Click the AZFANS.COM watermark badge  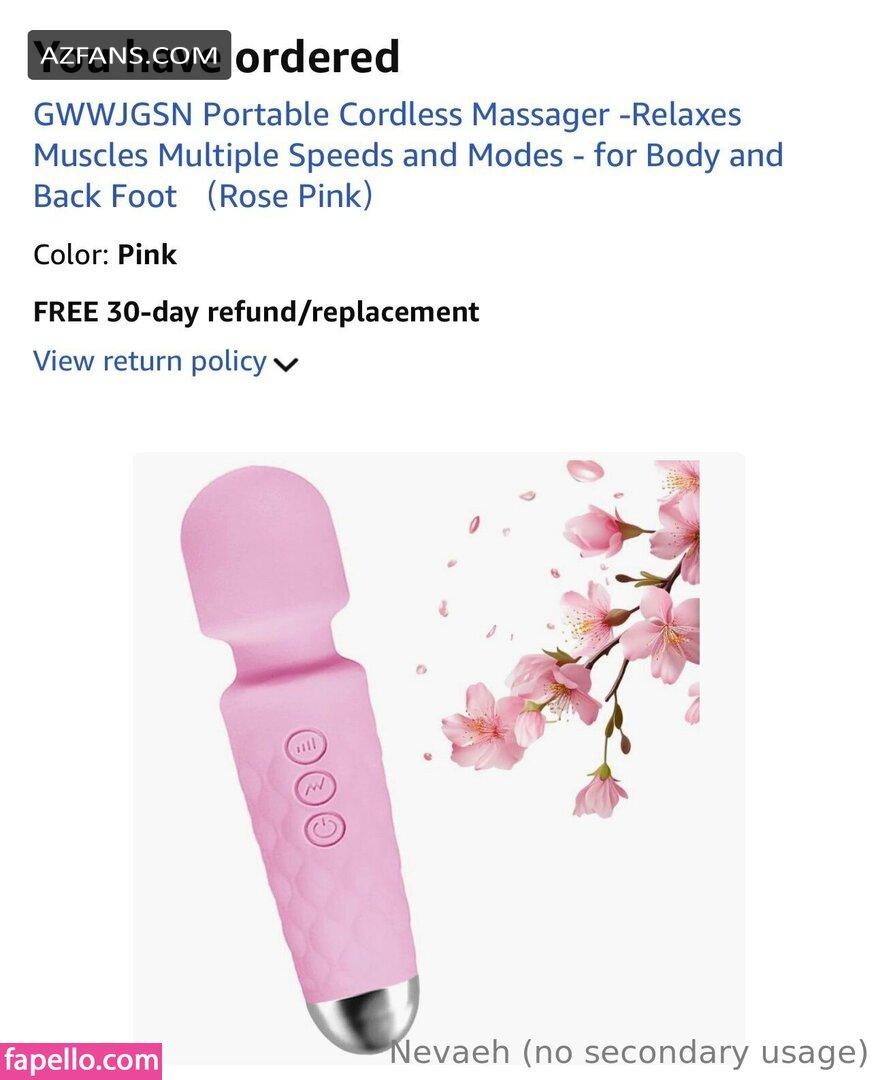coord(129,55)
